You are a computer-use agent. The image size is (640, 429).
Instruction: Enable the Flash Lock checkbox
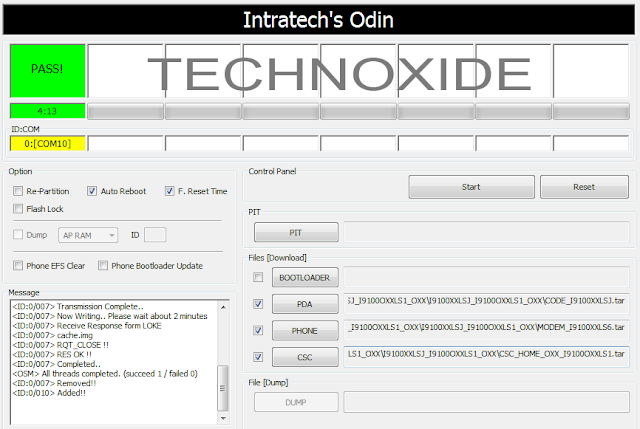tap(18, 209)
